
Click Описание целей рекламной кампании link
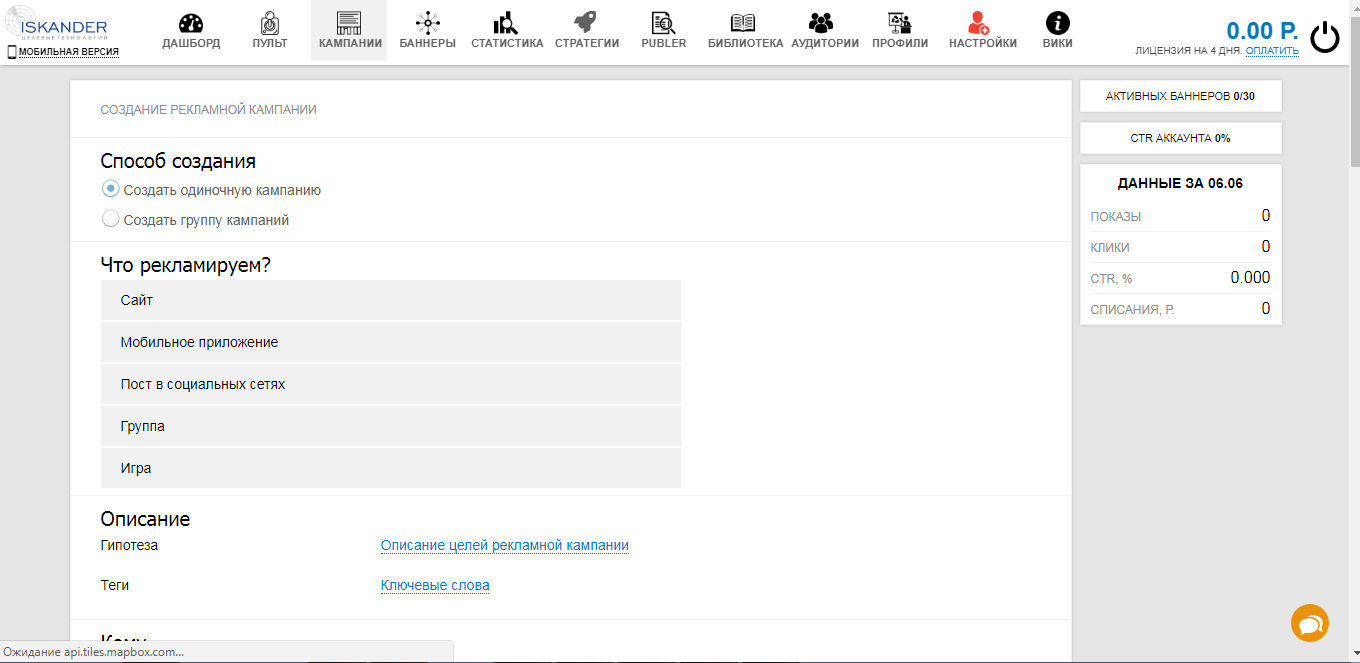[x=505, y=546]
